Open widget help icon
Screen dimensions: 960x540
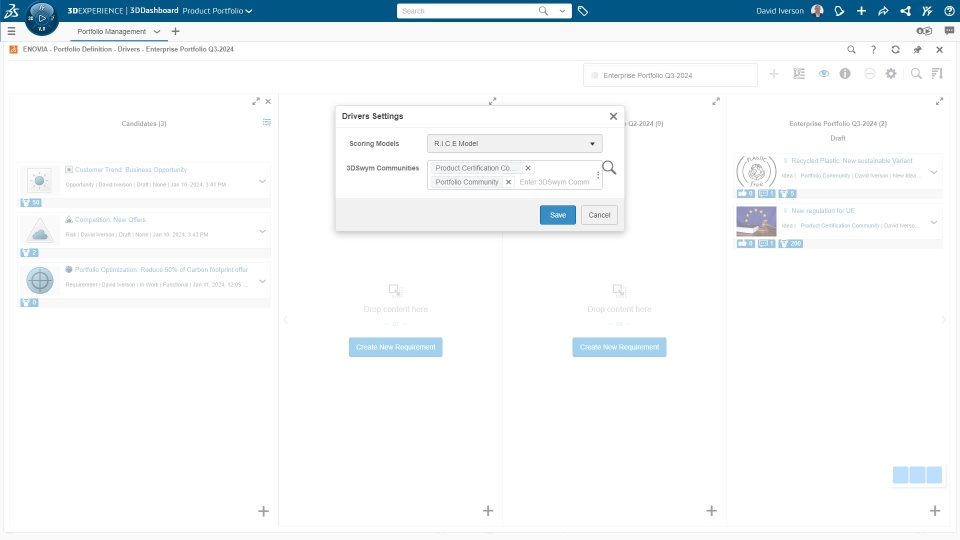pyautogui.click(x=873, y=50)
